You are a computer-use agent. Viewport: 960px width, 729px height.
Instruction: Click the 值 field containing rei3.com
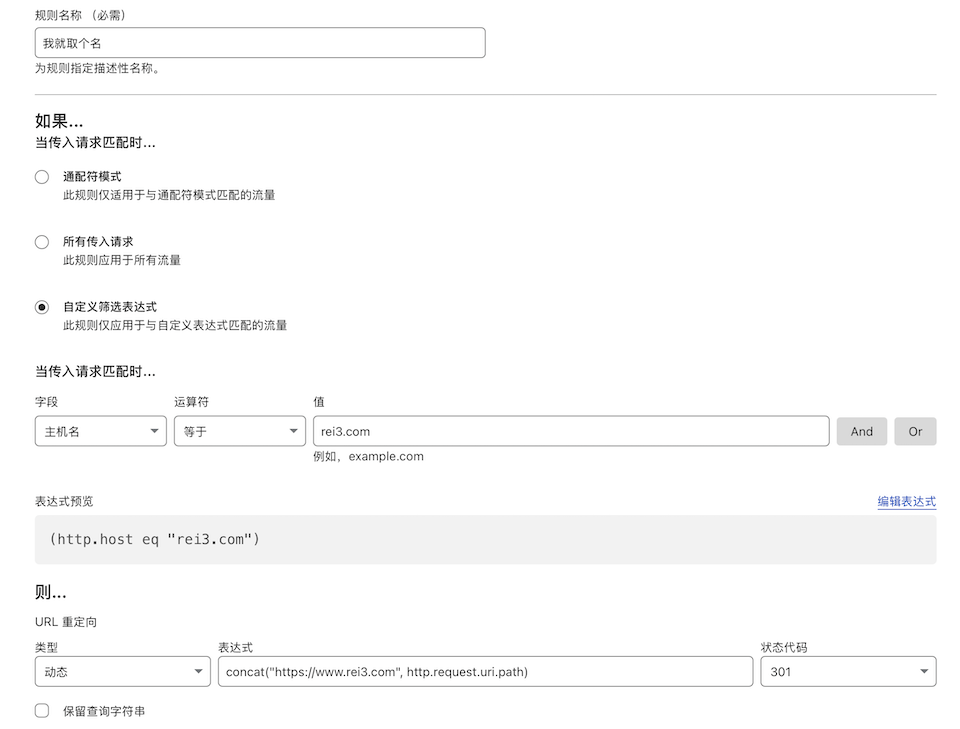click(570, 431)
